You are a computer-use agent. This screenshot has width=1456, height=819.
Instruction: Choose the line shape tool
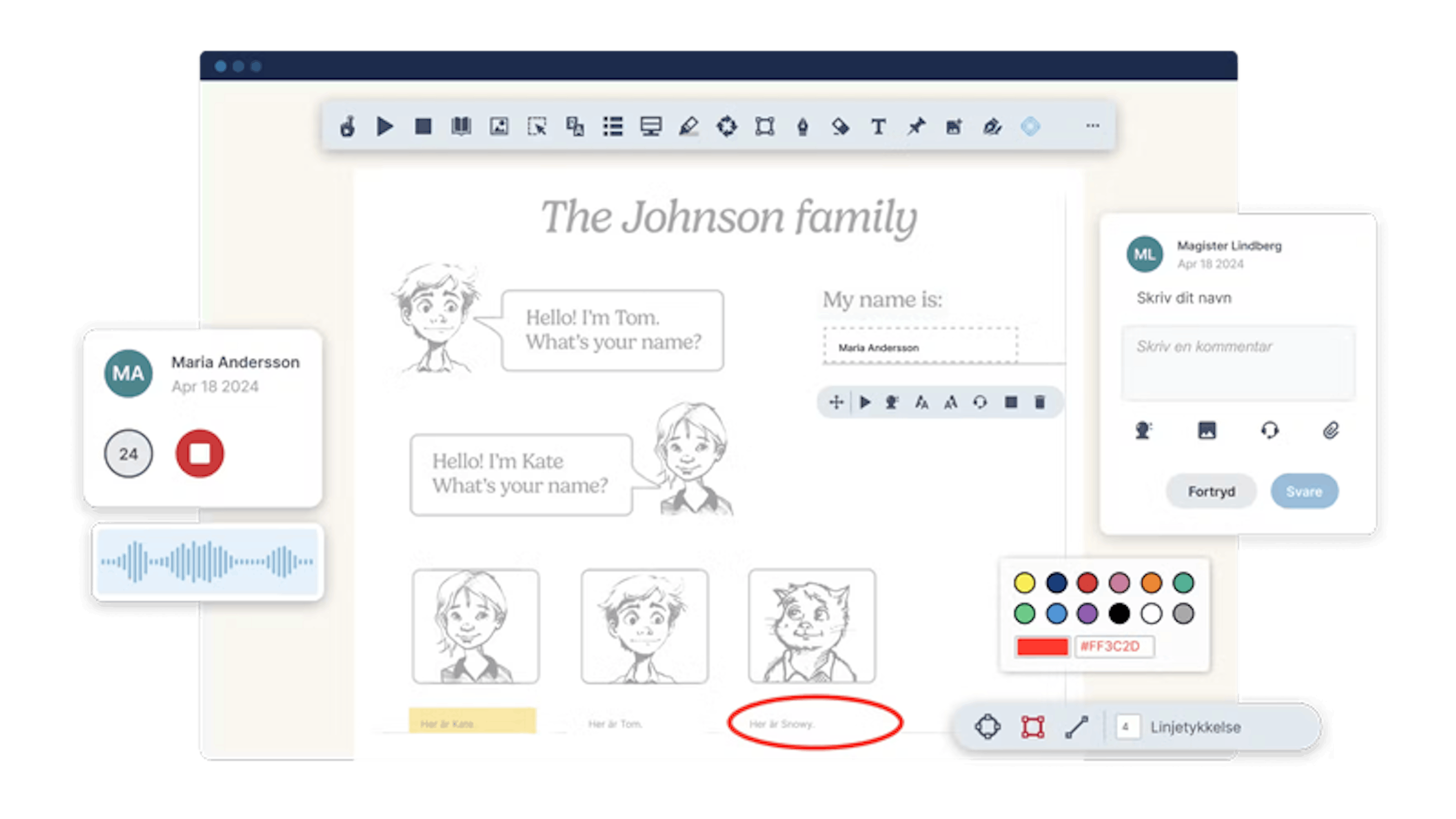(x=1077, y=727)
